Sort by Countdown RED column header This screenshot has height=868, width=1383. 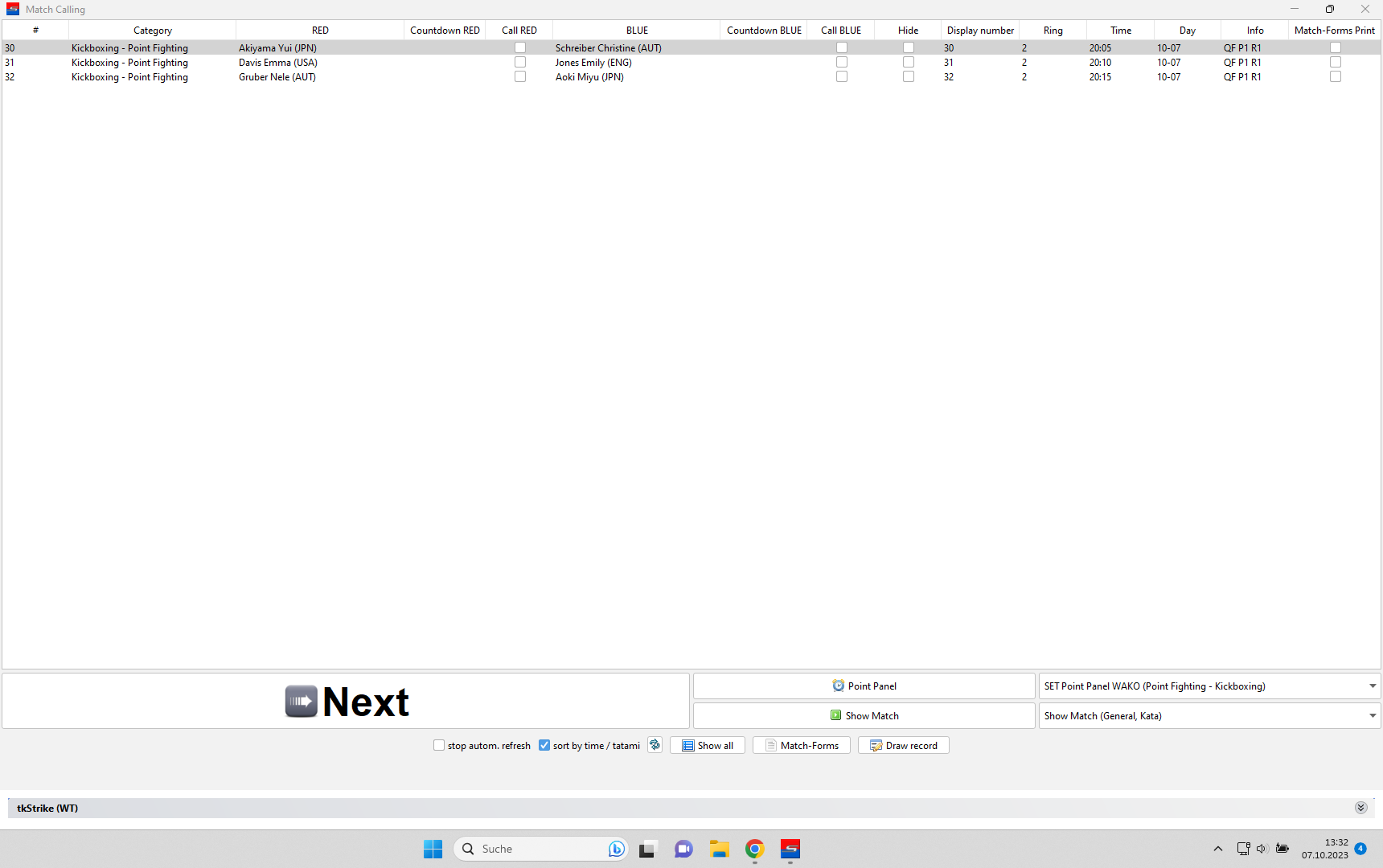pyautogui.click(x=445, y=31)
